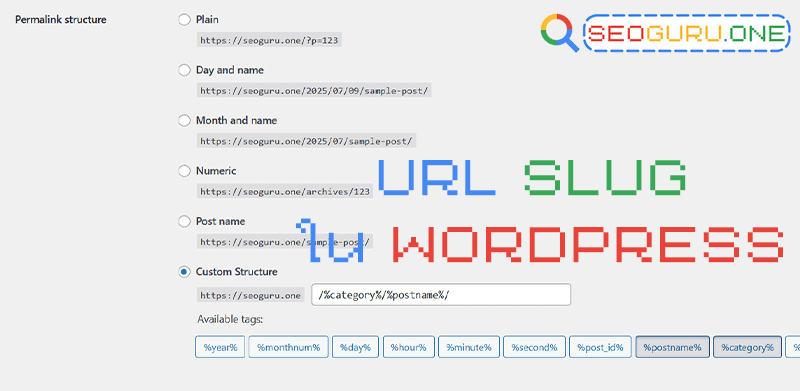Insert the %hour% tag
The width and height of the screenshot is (800, 391).
409,347
